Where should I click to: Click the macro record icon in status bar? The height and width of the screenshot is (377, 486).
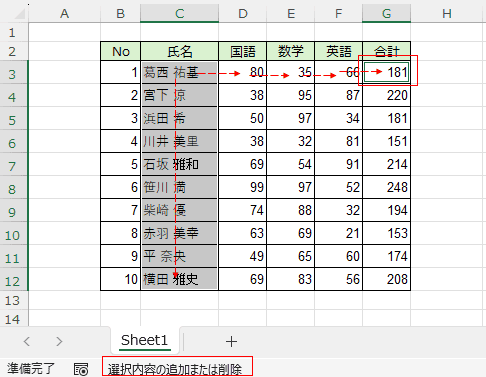pyautogui.click(x=81, y=369)
